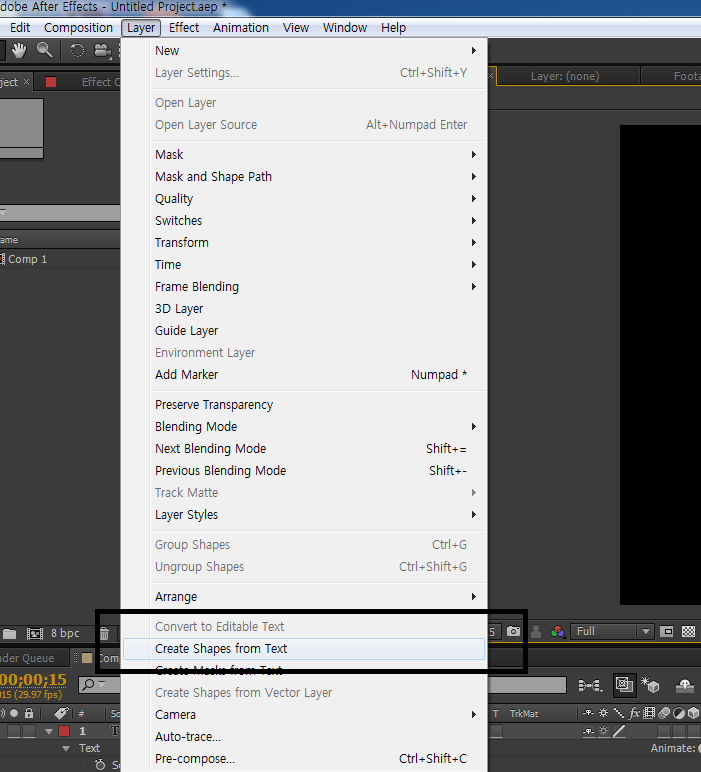701x772 pixels.
Task: Select the Hand tool
Action: pyautogui.click(x=19, y=50)
